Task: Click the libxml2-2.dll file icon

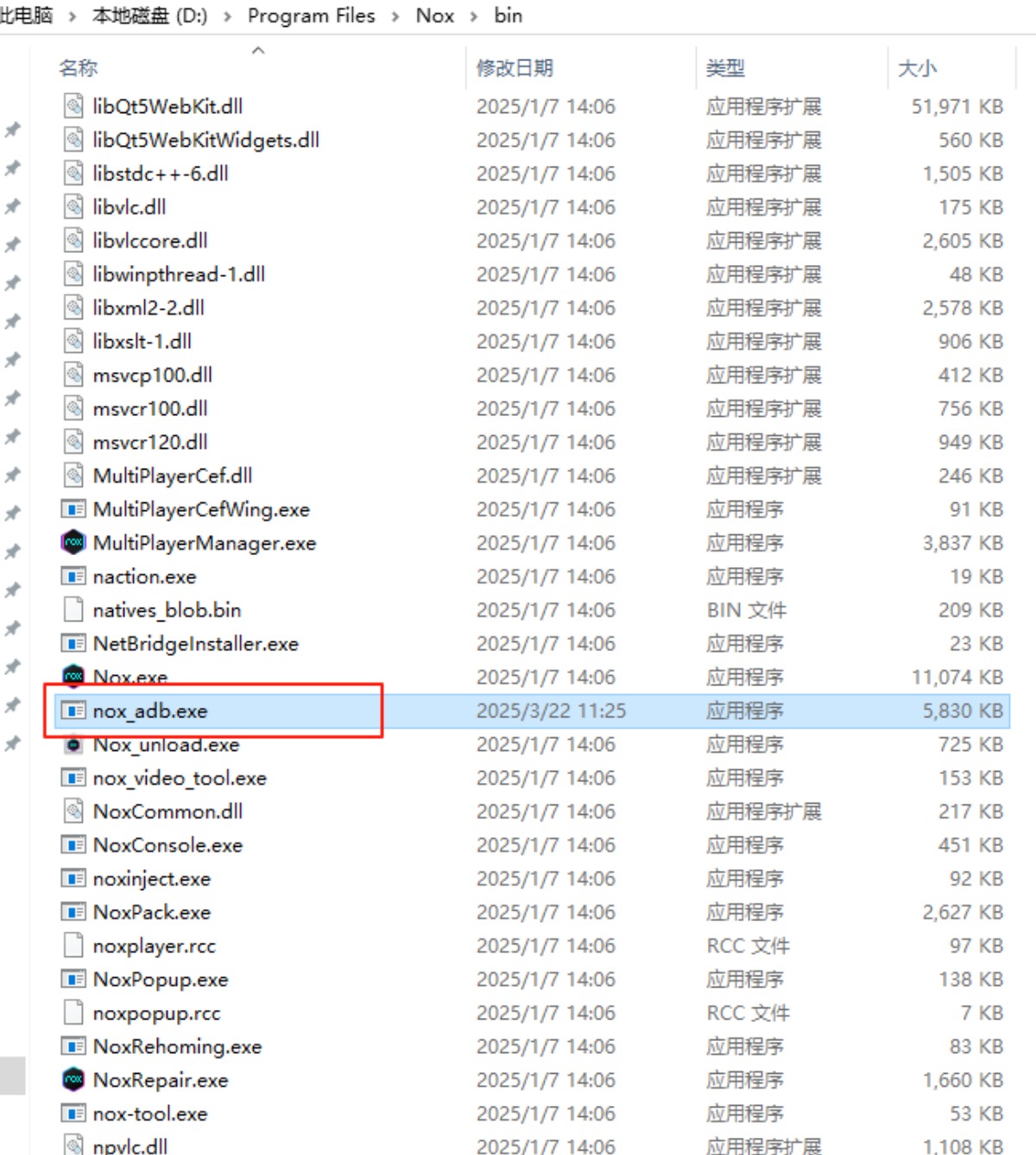Action: tap(74, 308)
